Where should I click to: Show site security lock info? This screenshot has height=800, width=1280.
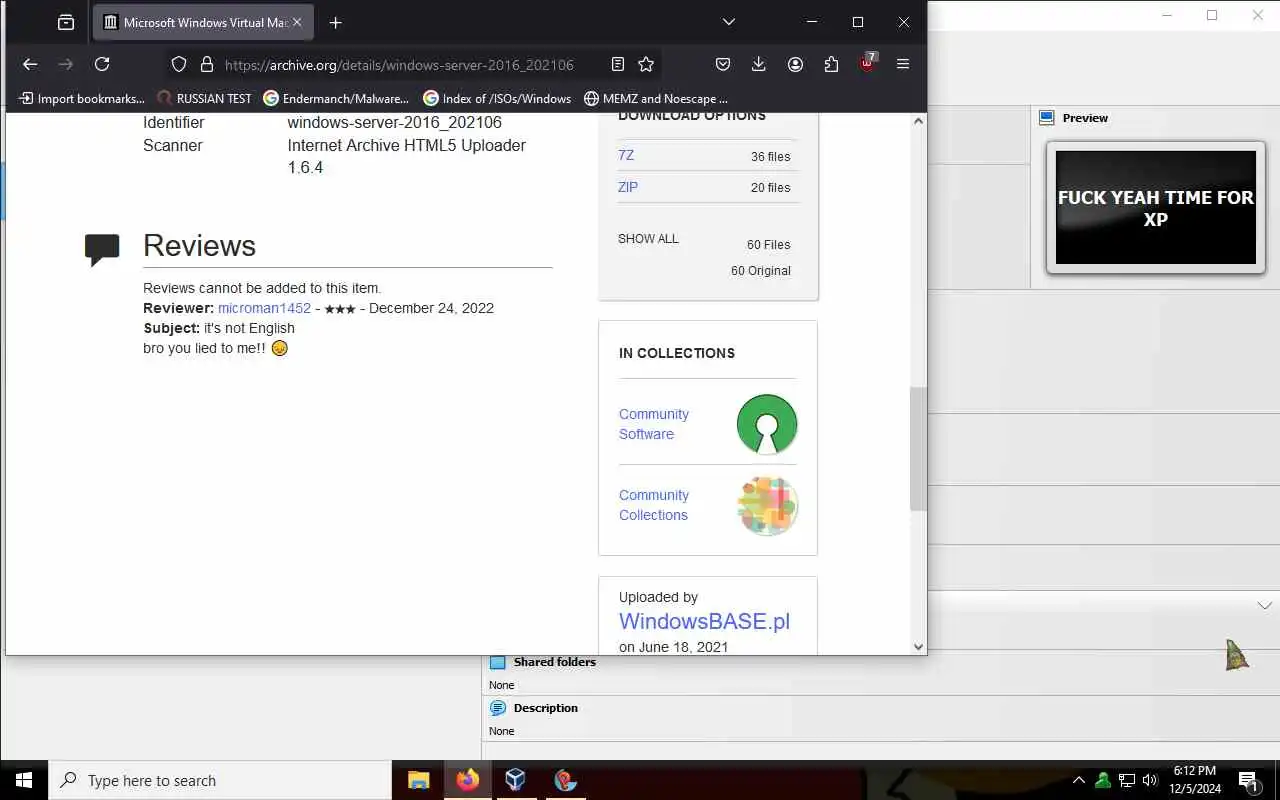click(207, 64)
